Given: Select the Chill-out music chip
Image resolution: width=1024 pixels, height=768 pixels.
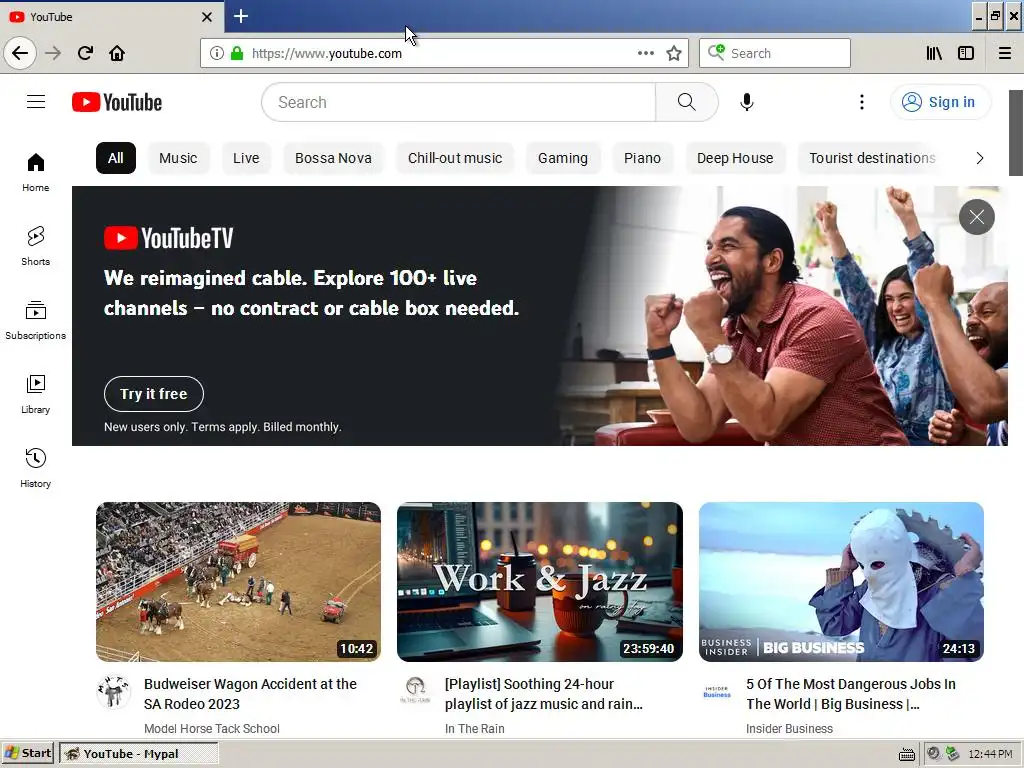Looking at the screenshot, I should [x=455, y=158].
